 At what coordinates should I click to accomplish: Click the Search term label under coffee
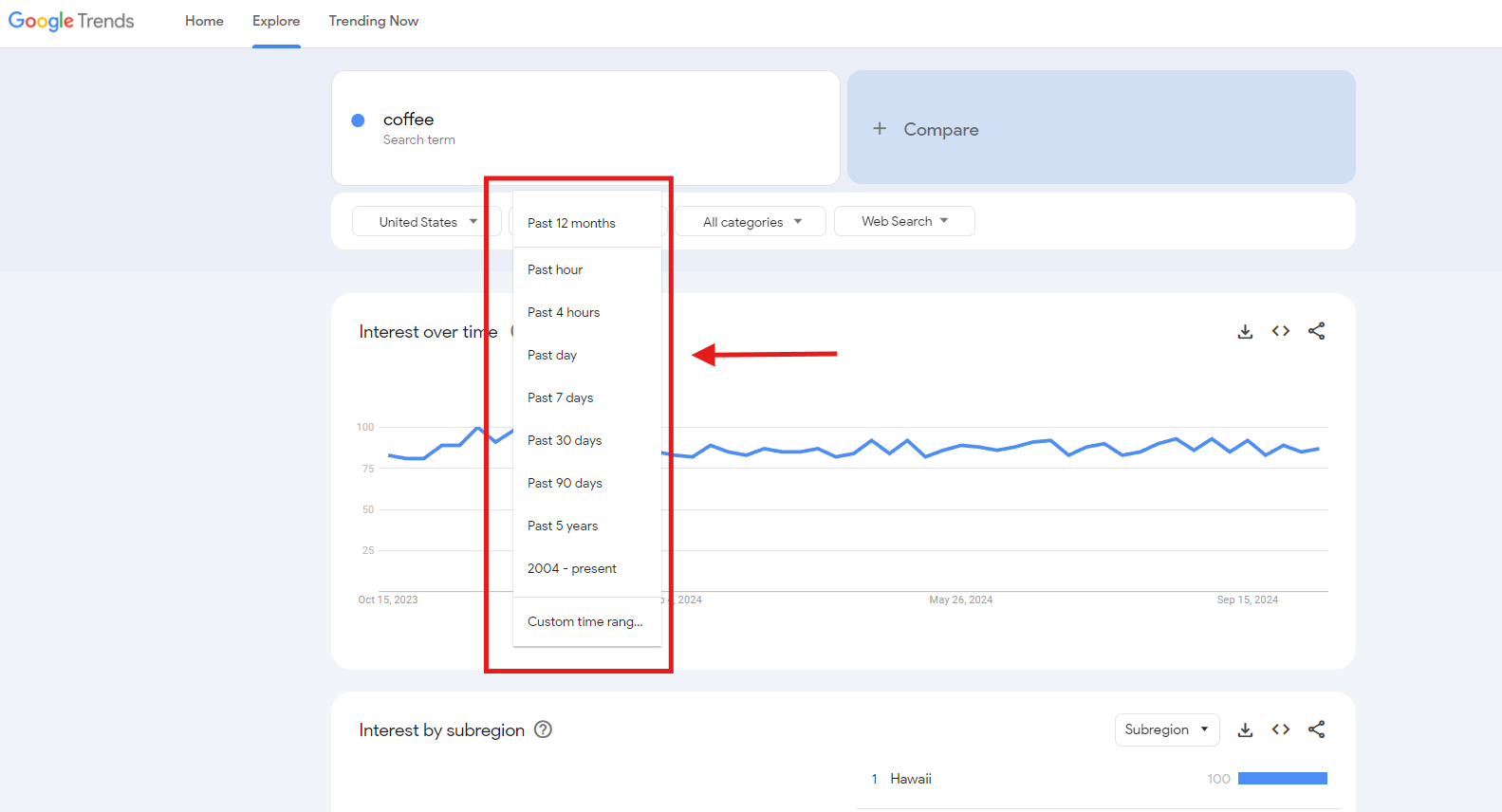pos(419,139)
